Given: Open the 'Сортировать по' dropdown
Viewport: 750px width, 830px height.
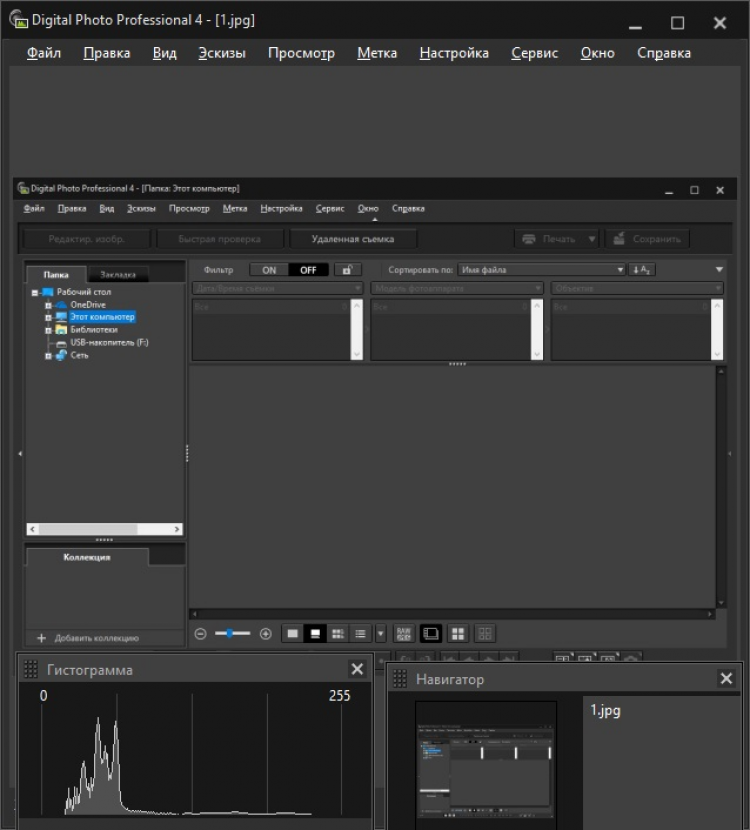Looking at the screenshot, I should [540, 270].
